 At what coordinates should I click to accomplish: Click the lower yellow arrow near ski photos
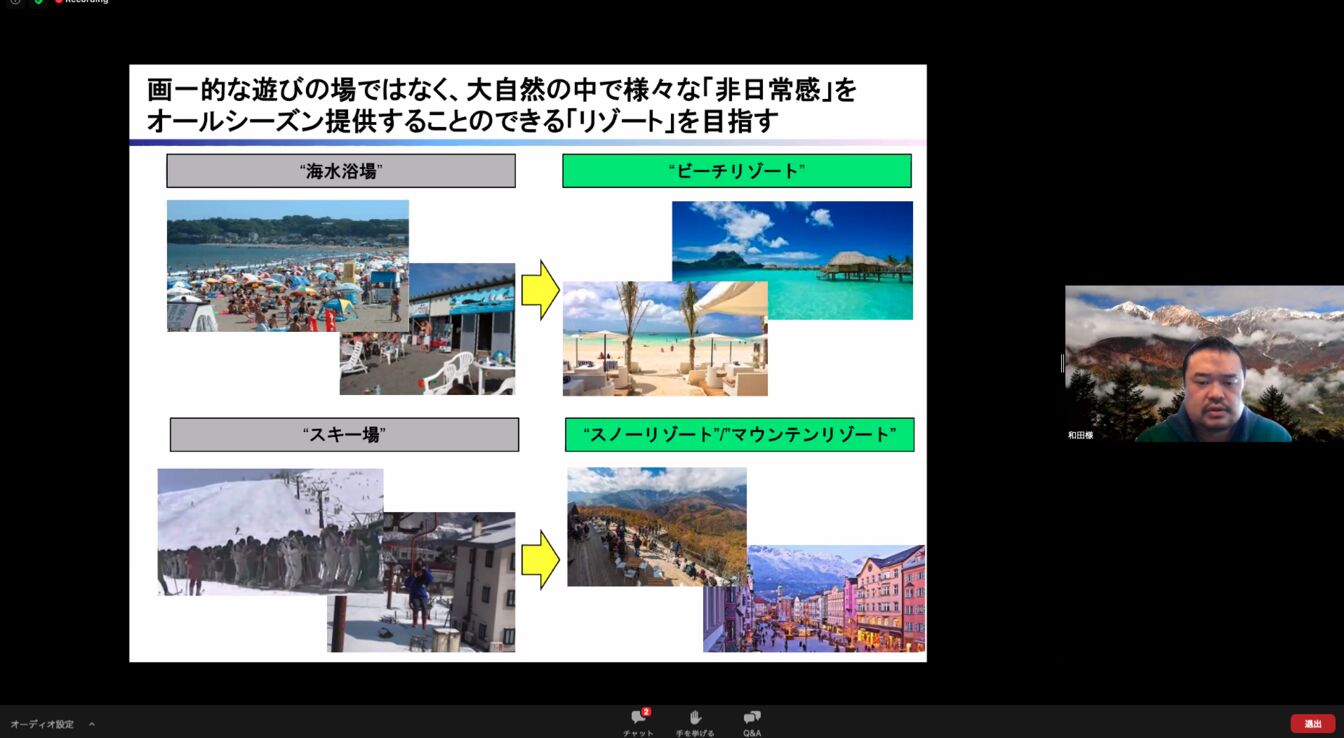(x=540, y=559)
